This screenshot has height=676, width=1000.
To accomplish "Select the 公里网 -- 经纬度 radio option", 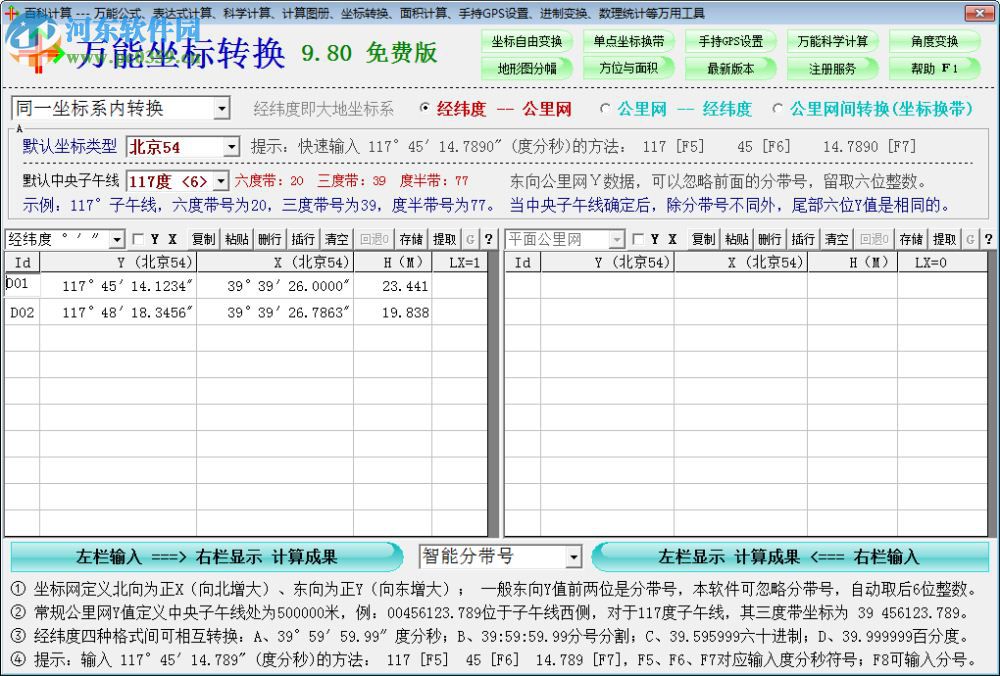I will [x=606, y=109].
